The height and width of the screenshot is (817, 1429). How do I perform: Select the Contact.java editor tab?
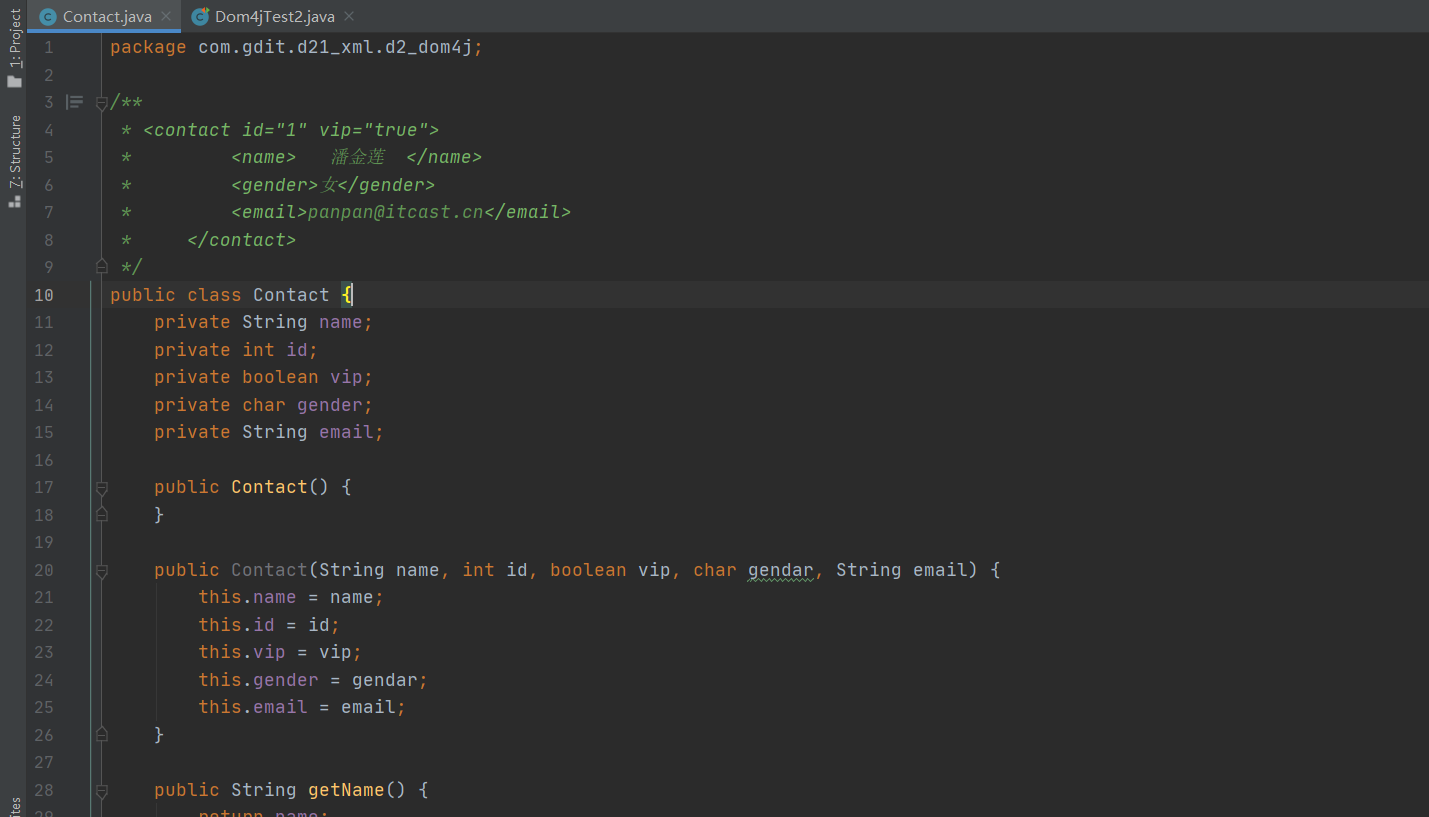point(106,17)
